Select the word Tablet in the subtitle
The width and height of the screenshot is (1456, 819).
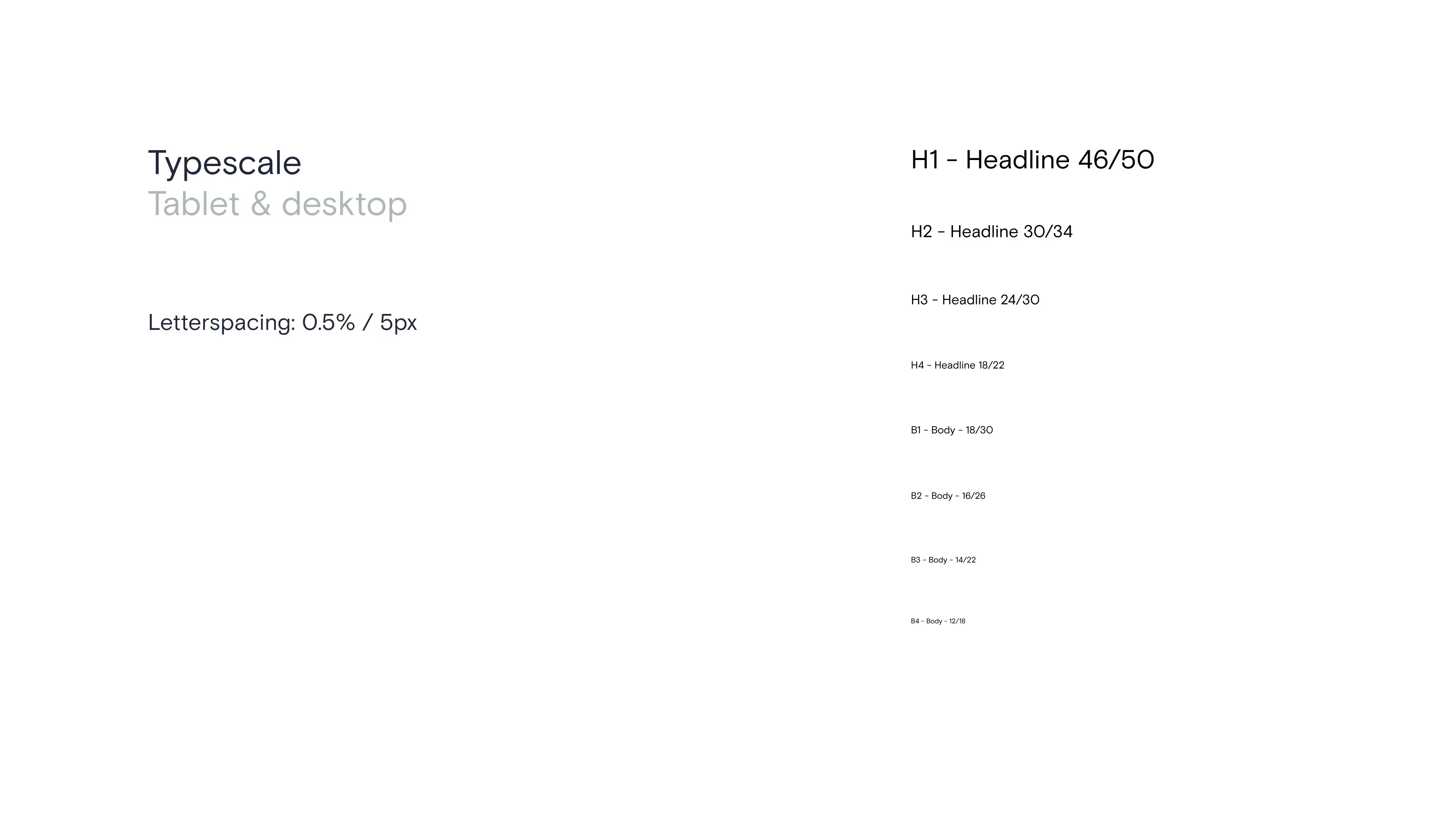tap(194, 204)
